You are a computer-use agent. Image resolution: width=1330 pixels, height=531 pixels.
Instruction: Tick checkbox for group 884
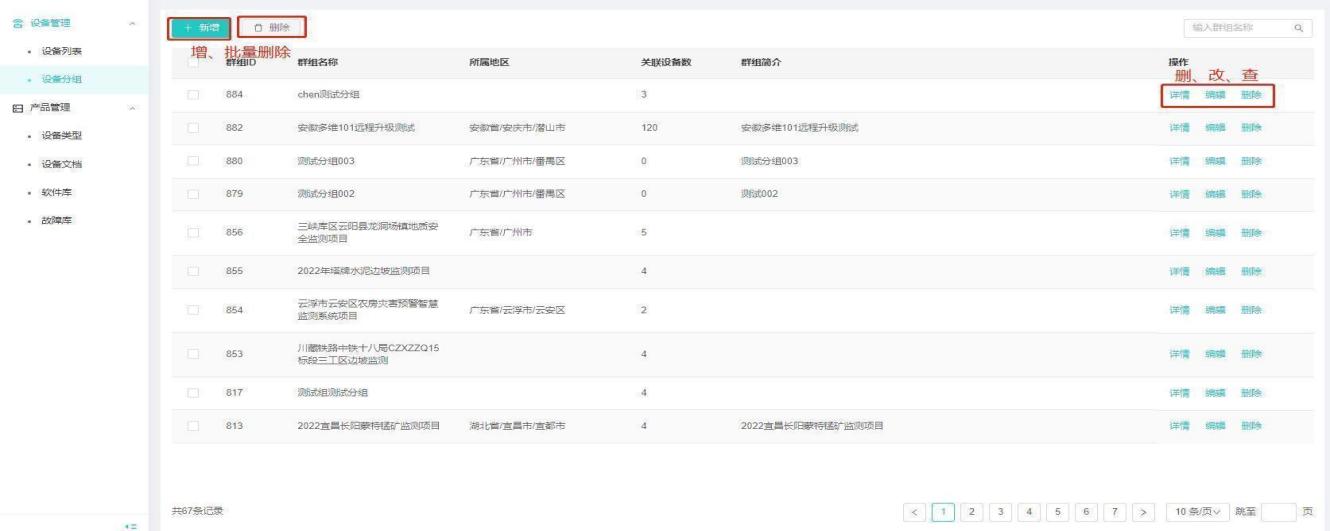pyautogui.click(x=195, y=95)
